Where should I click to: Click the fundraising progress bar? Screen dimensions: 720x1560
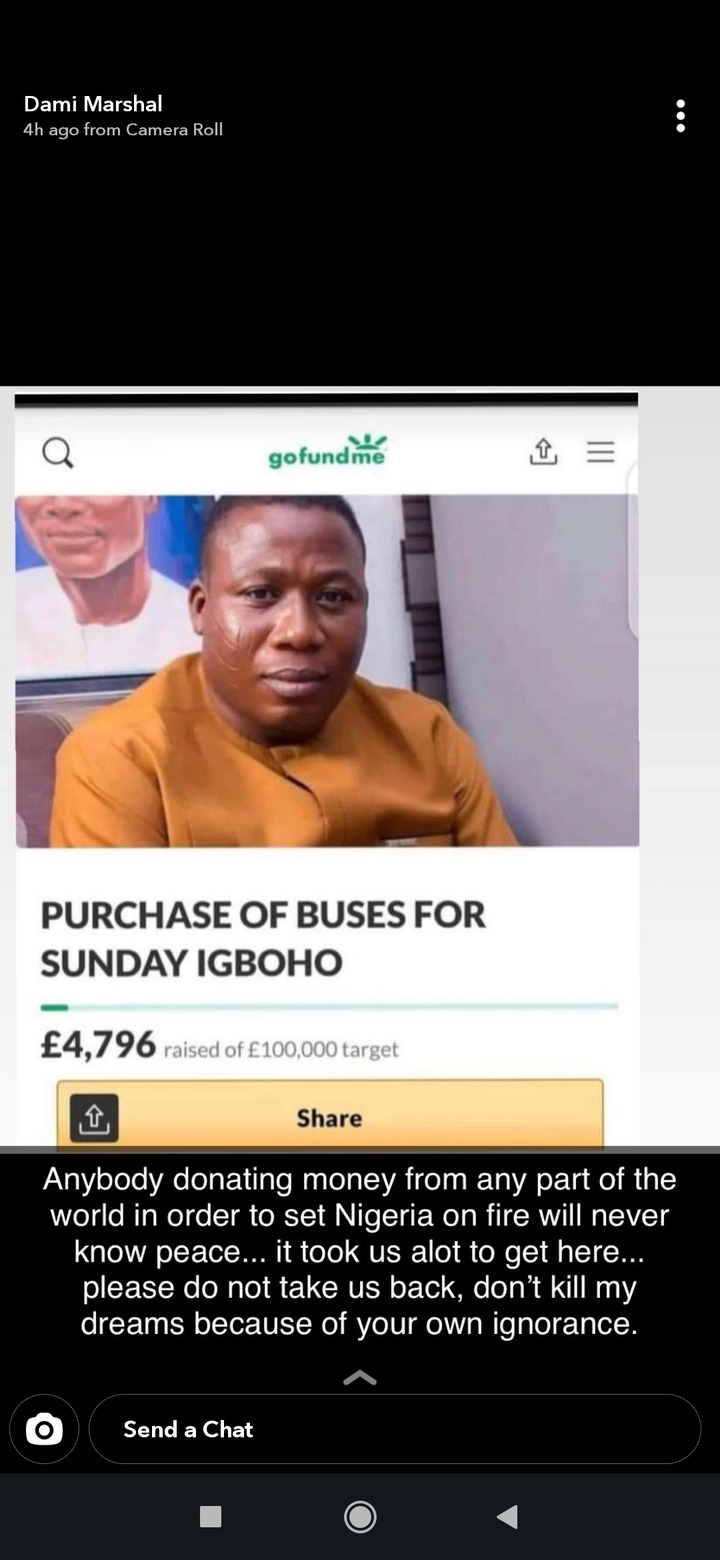(329, 1006)
